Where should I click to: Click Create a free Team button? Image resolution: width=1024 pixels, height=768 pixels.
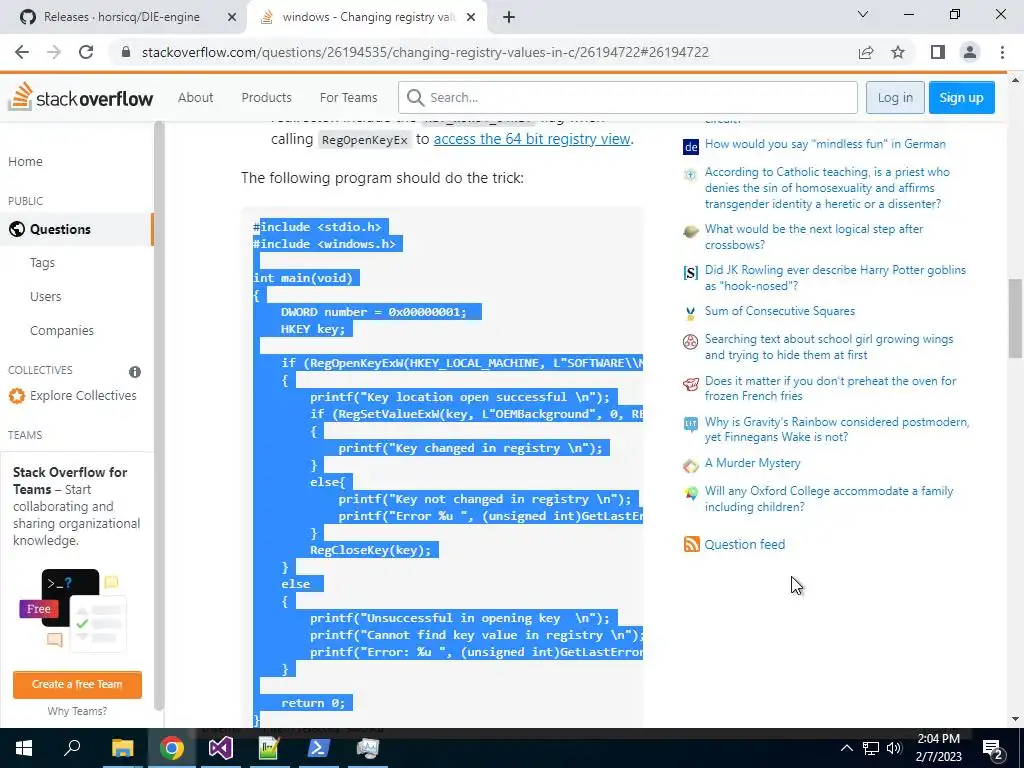point(77,684)
